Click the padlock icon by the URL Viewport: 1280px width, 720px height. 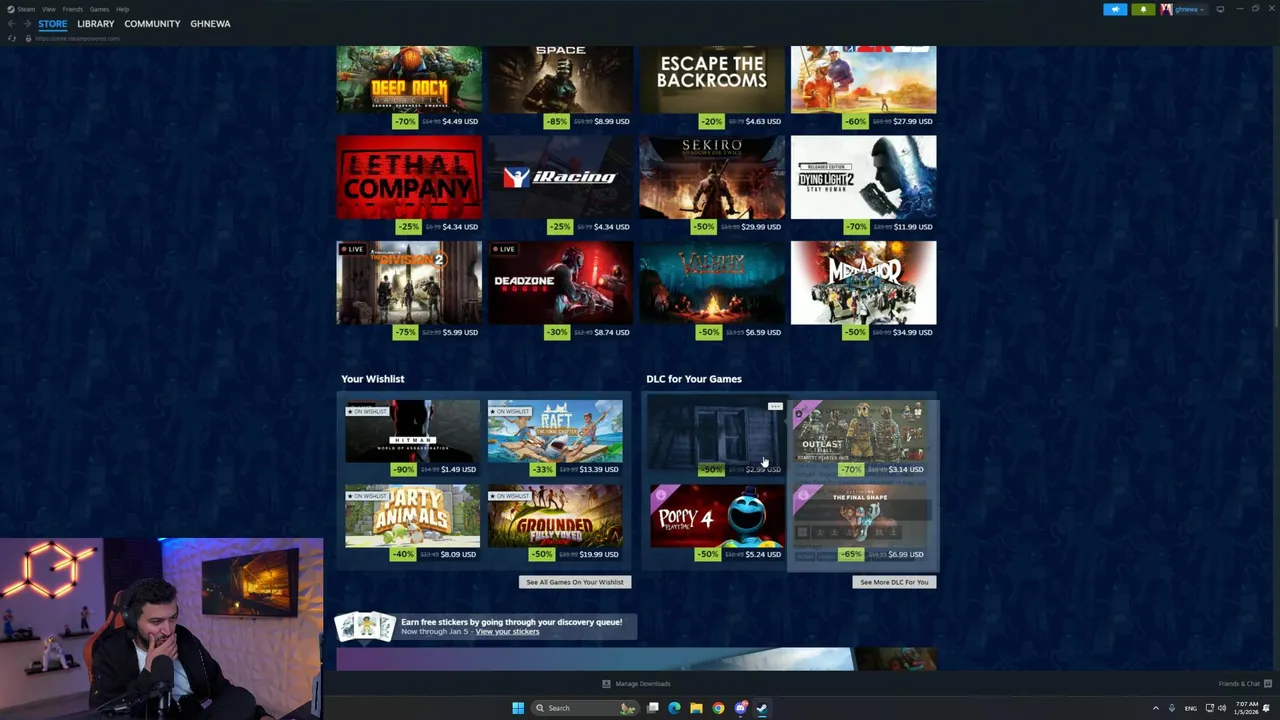(x=28, y=38)
